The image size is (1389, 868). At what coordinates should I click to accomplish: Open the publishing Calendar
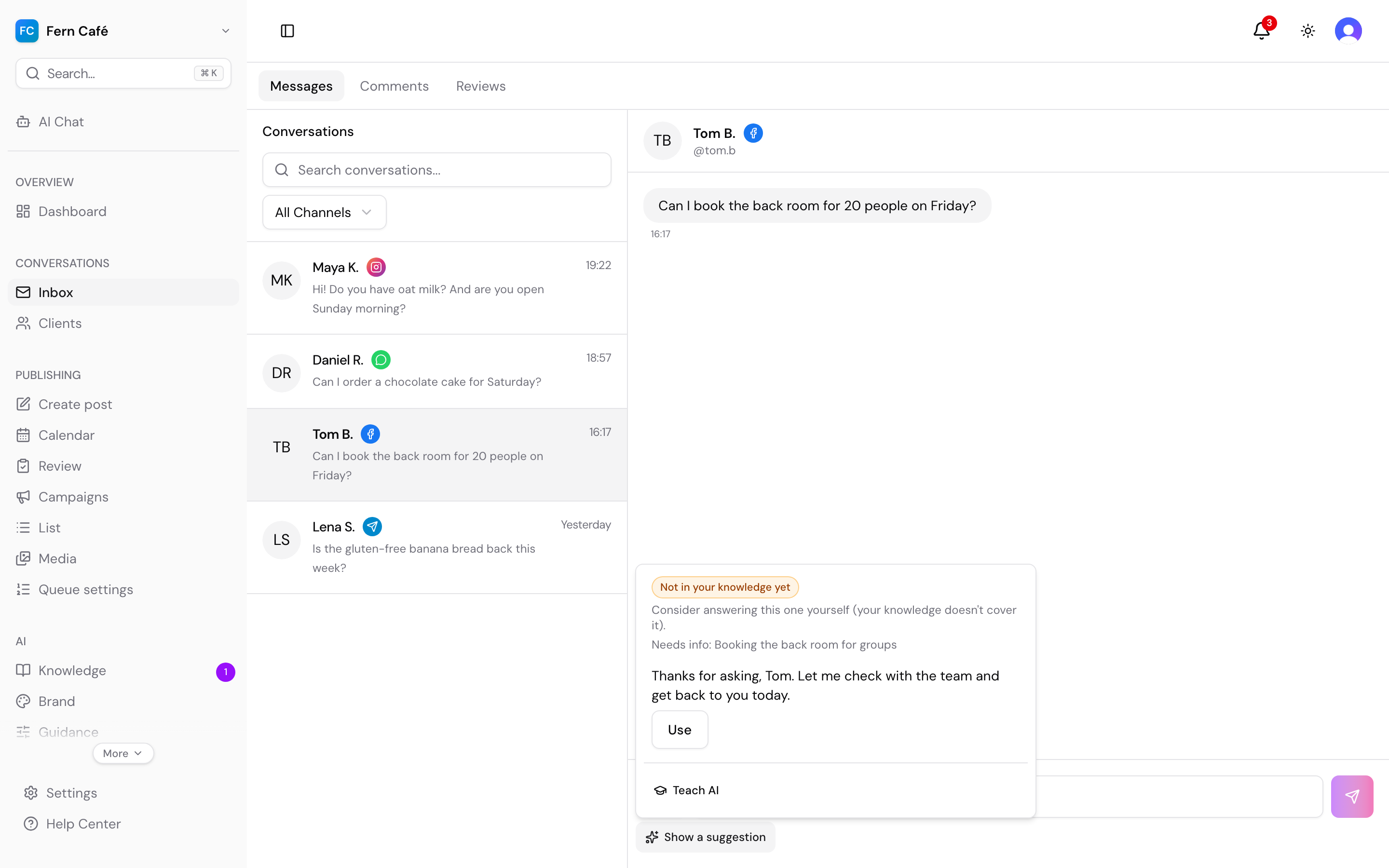pyautogui.click(x=123, y=435)
